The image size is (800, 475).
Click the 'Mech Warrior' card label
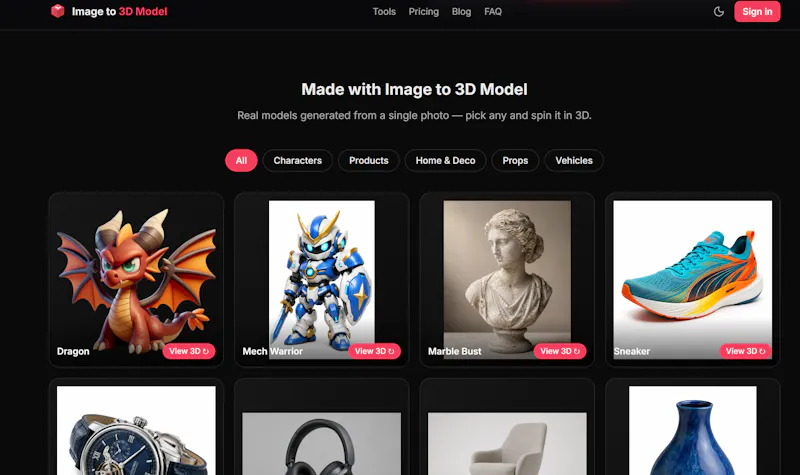[x=272, y=352]
